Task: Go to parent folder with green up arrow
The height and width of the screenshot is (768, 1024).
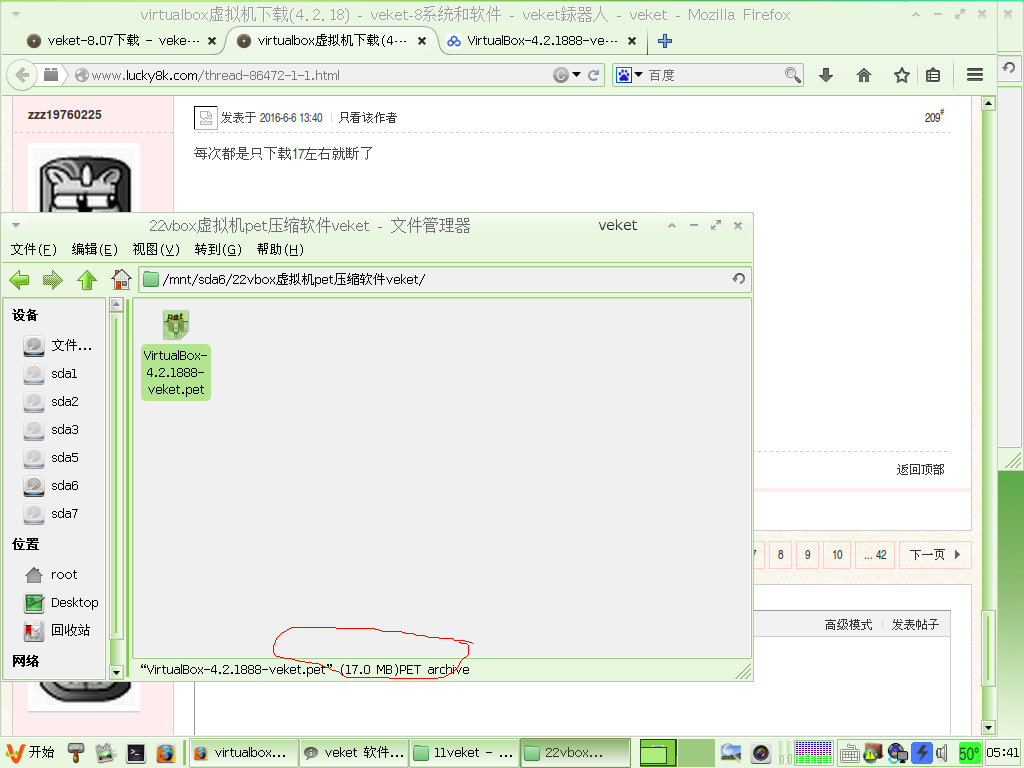Action: [x=87, y=280]
